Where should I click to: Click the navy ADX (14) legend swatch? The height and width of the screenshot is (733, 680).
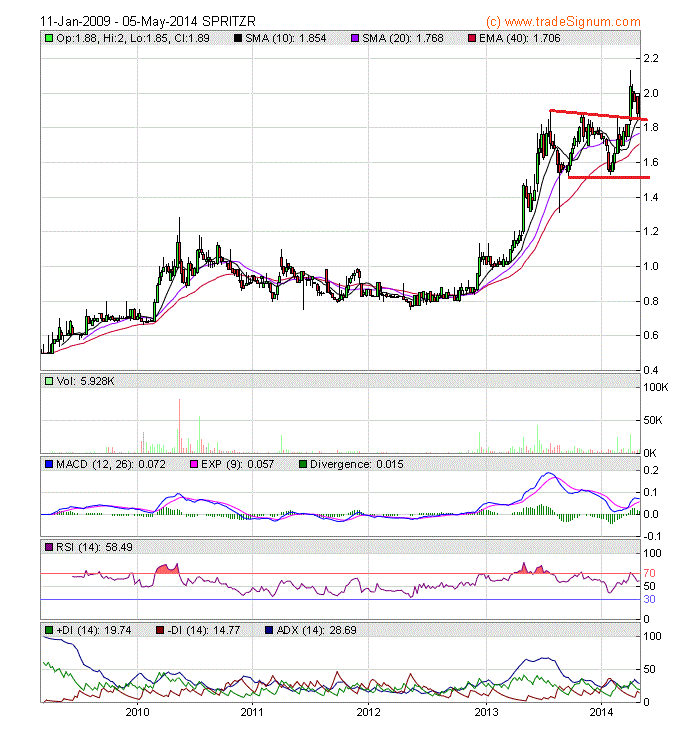pyautogui.click(x=269, y=630)
